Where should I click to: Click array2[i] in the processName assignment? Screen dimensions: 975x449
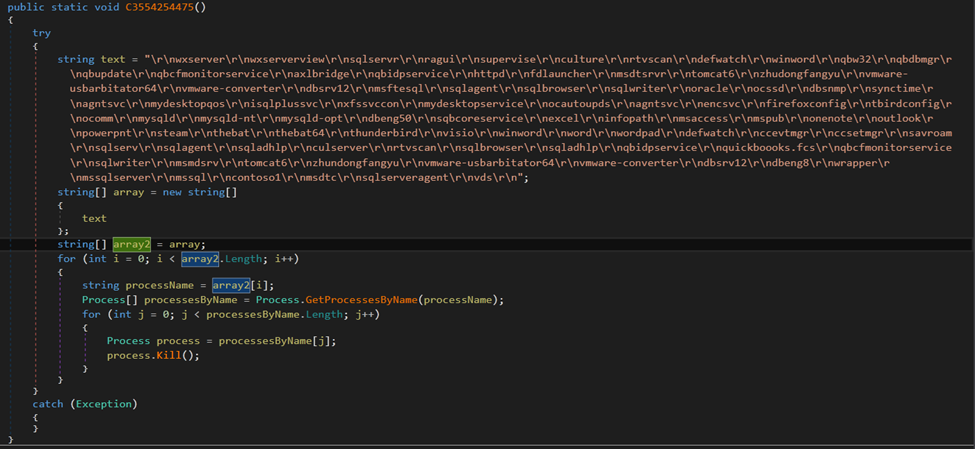click(x=233, y=285)
